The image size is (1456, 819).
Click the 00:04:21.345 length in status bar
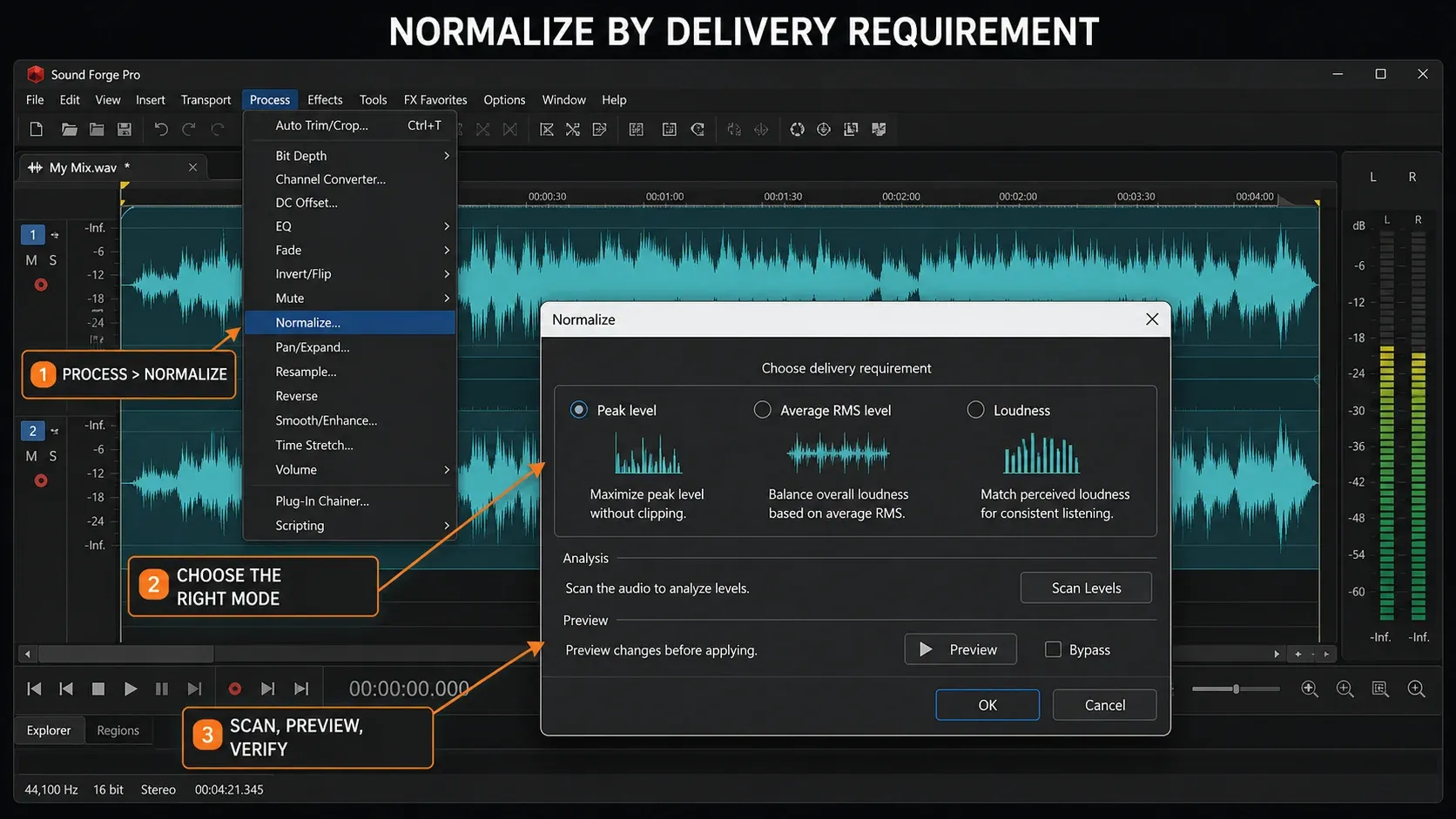point(229,789)
